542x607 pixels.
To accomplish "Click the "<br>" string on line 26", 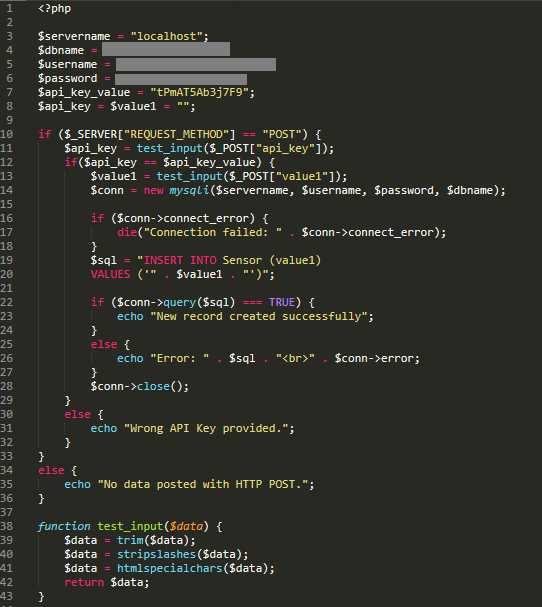I will pyautogui.click(x=295, y=358).
